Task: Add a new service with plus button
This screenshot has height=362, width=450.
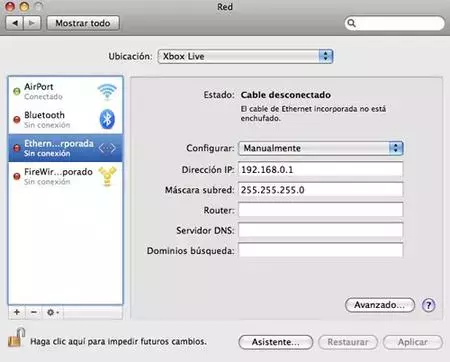Action: click(17, 312)
